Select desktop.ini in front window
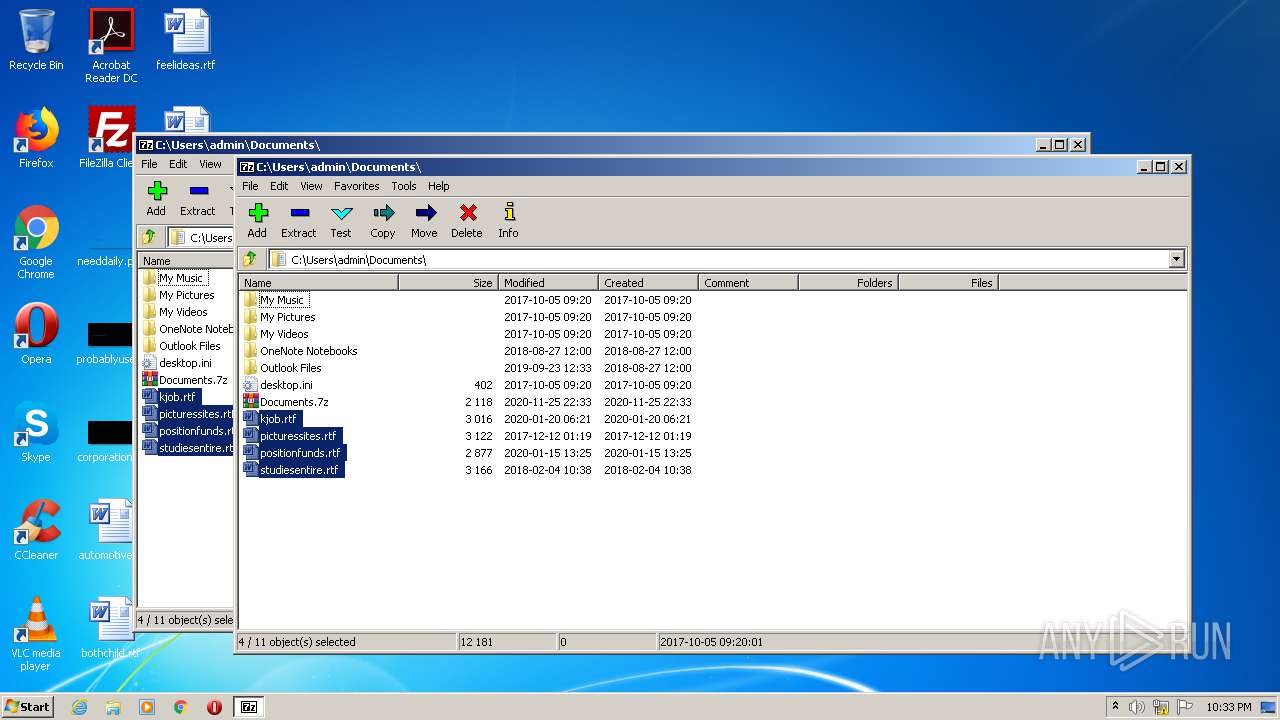Screen dimensions: 1280x720 coord(277,385)
